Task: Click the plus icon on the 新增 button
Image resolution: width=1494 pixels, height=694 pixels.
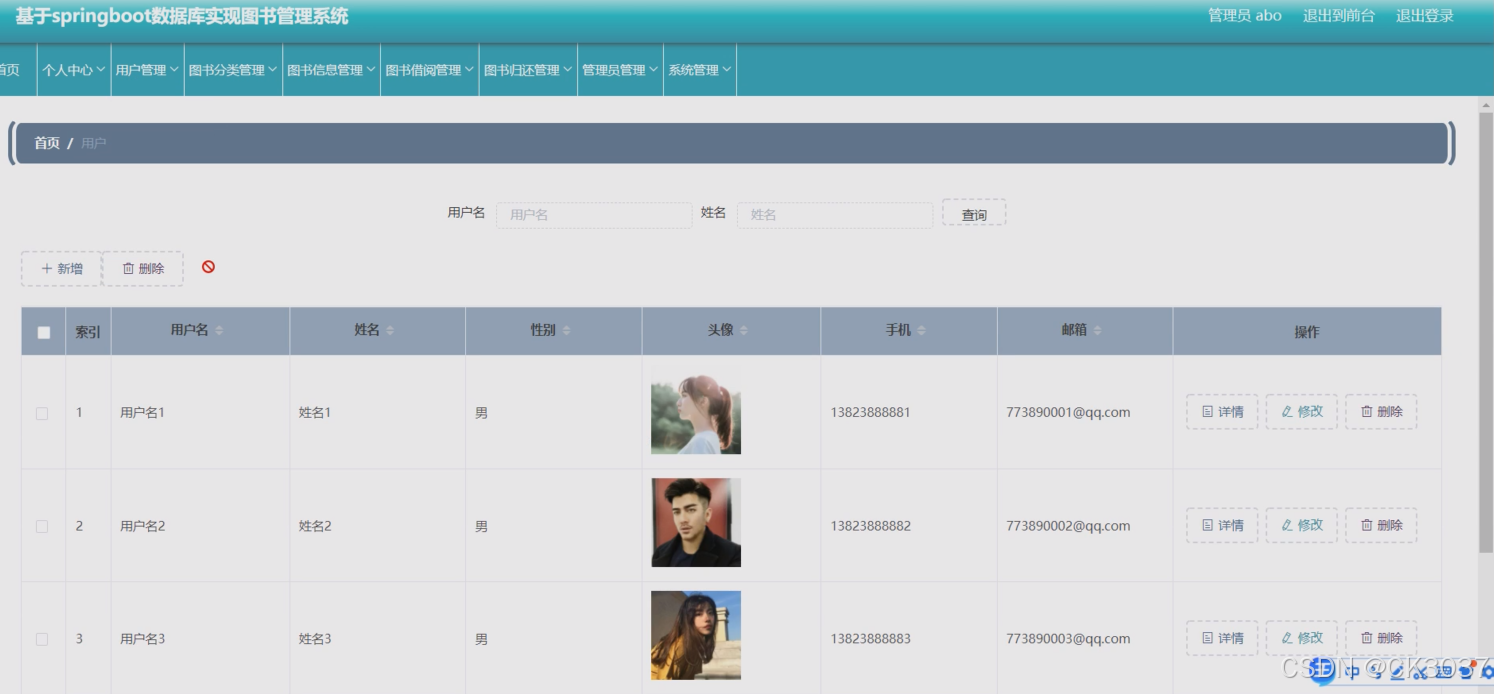Action: click(x=47, y=267)
